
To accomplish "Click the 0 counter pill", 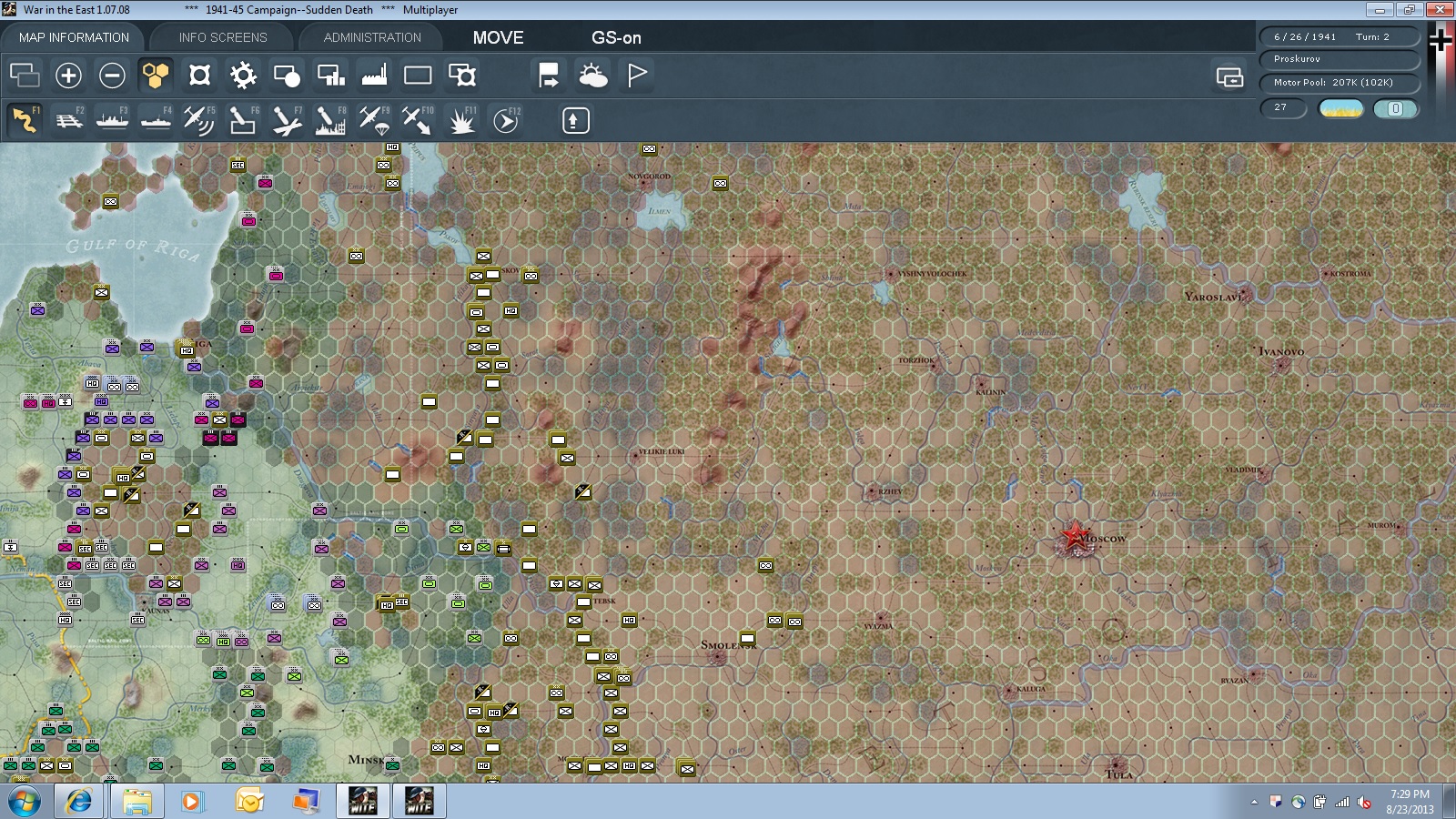I will coord(1396,108).
